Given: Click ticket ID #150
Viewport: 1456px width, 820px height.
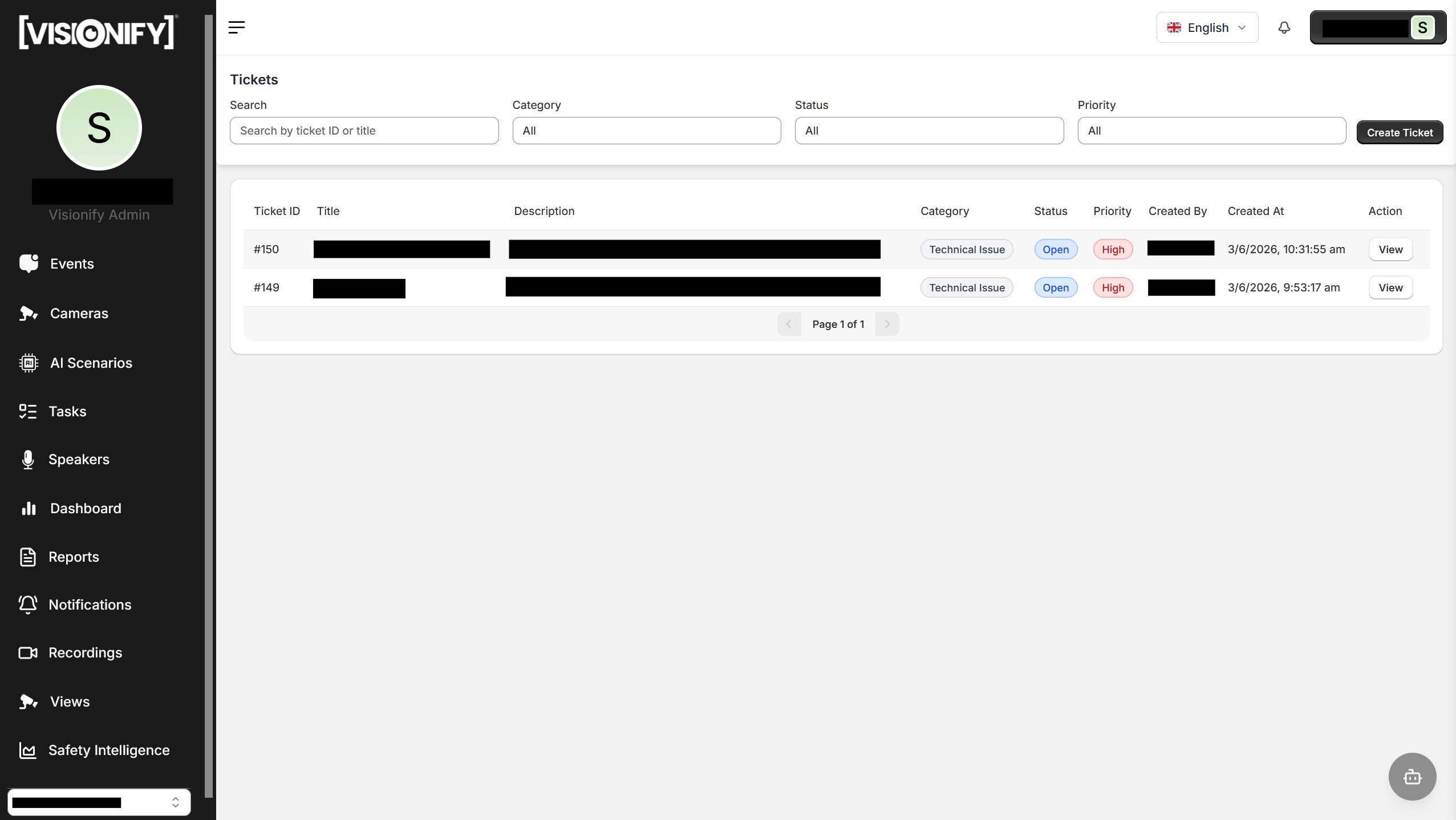Looking at the screenshot, I should point(266,249).
